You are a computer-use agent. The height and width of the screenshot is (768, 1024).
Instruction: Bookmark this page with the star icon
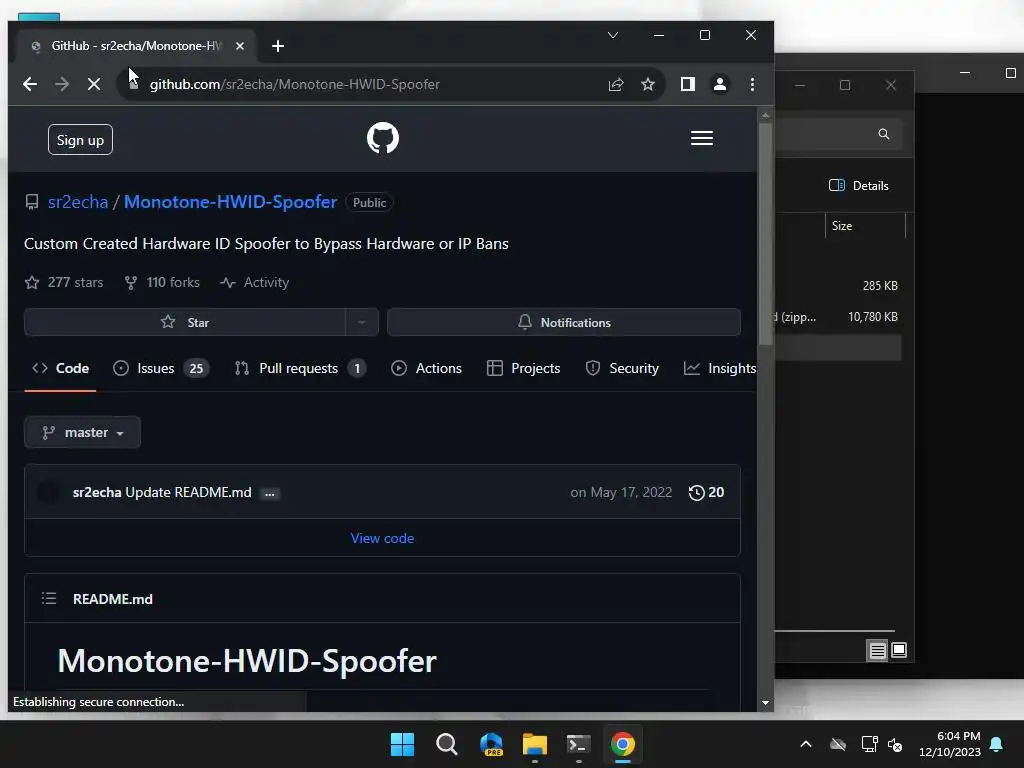point(648,84)
